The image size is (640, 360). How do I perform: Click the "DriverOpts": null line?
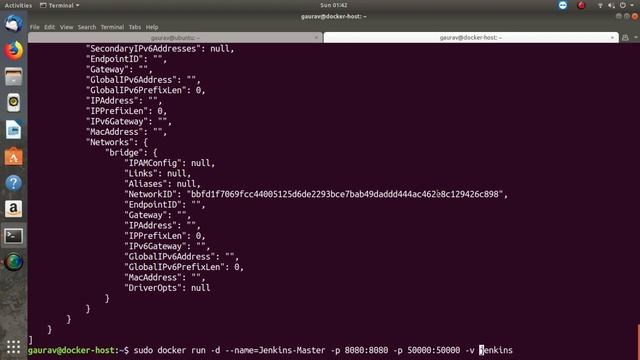click(x=167, y=288)
